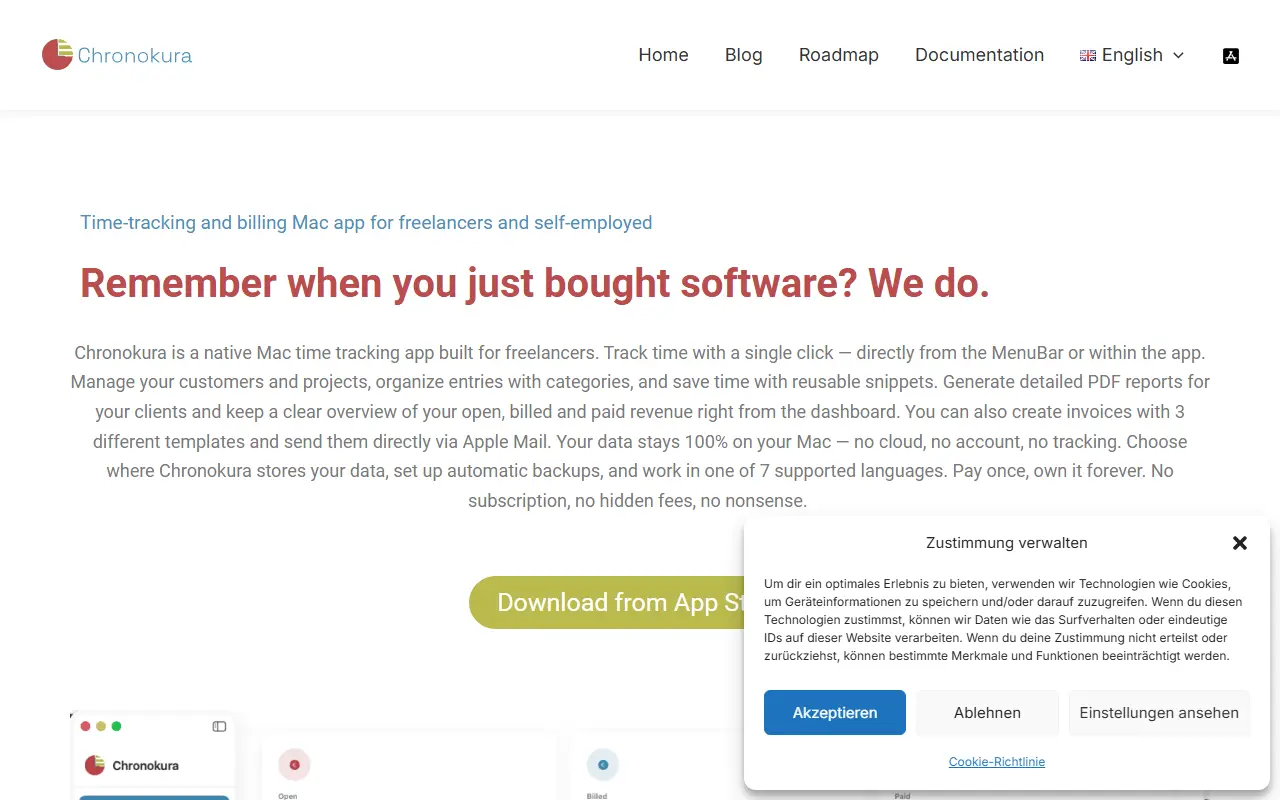Open the App Store icon in navigation
1280x800 pixels.
click(1231, 55)
